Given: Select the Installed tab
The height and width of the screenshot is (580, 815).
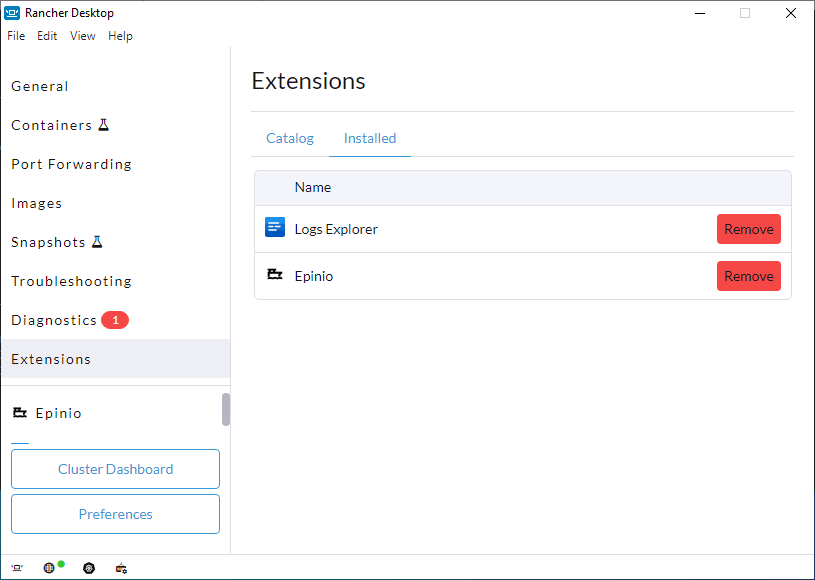Looking at the screenshot, I should point(370,138).
